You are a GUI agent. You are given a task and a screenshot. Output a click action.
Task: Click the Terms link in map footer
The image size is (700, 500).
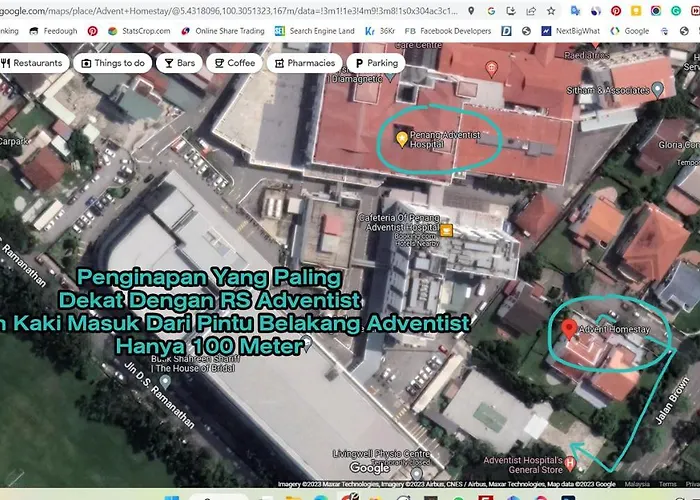668,484
